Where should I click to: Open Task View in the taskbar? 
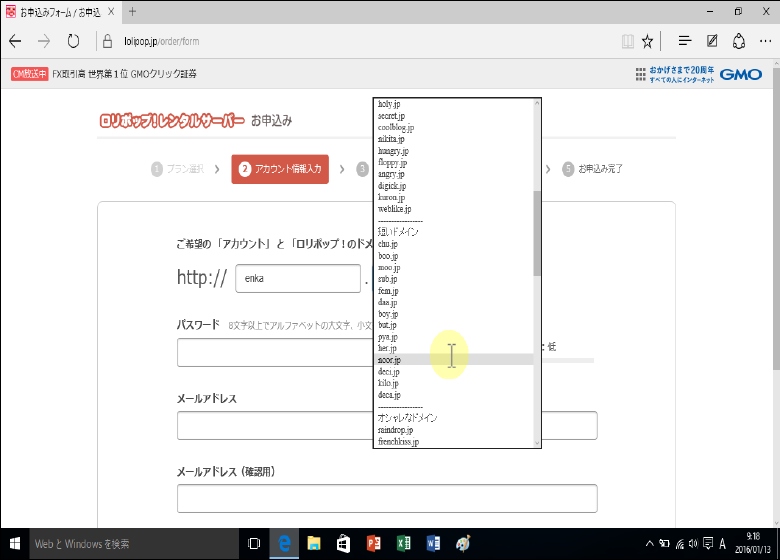click(254, 544)
